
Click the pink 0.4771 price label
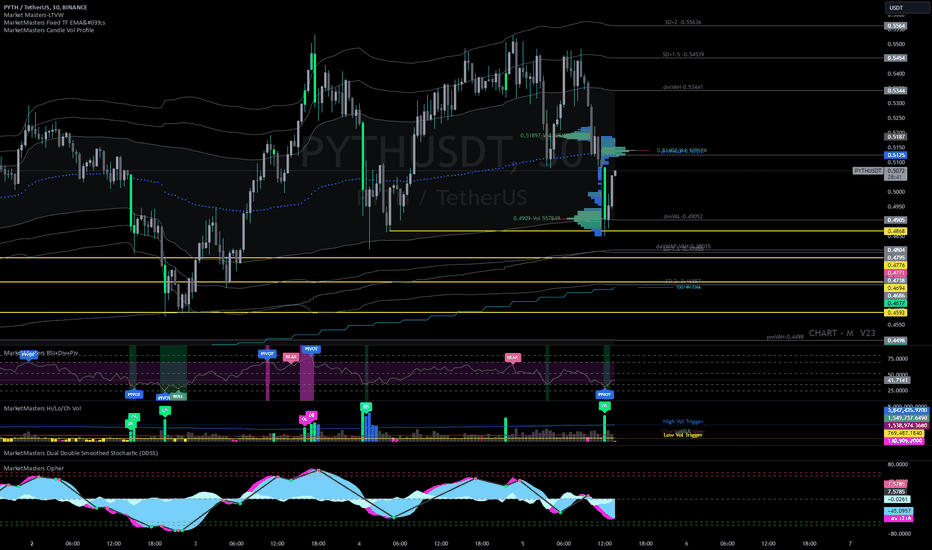click(x=896, y=273)
